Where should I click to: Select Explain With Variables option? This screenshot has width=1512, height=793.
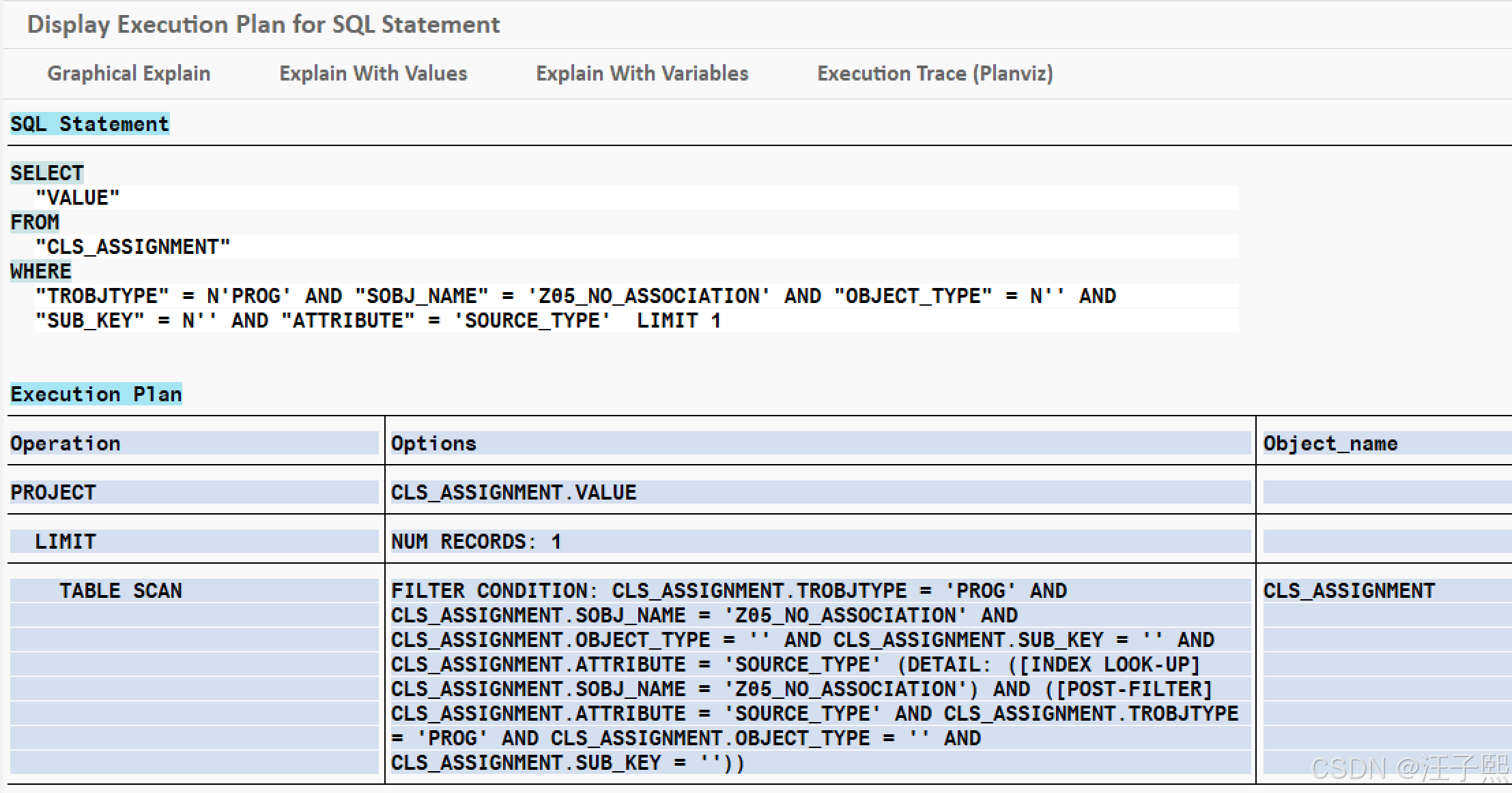(x=642, y=74)
